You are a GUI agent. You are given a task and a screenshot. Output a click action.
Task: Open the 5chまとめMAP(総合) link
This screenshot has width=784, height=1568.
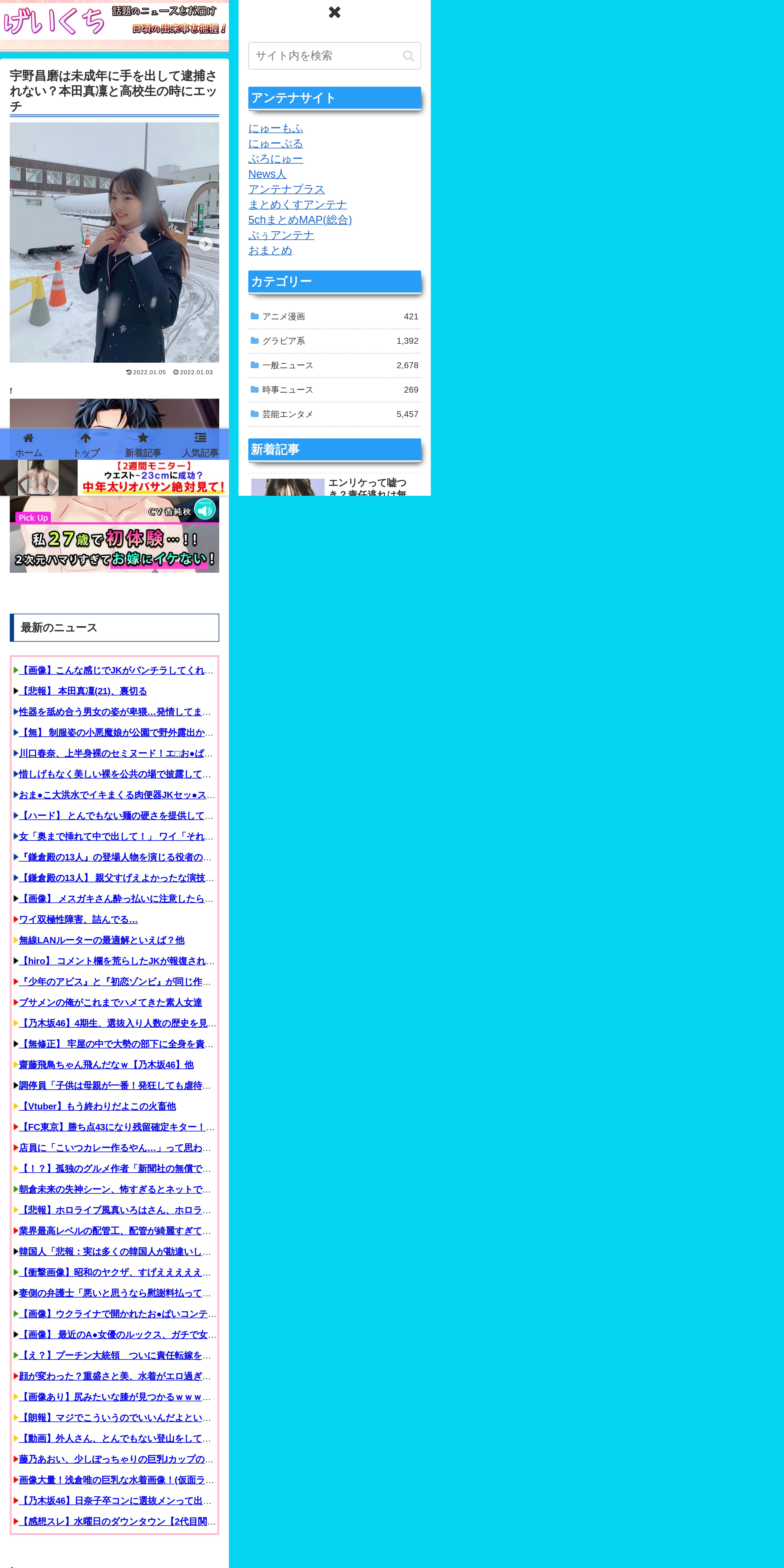300,220
